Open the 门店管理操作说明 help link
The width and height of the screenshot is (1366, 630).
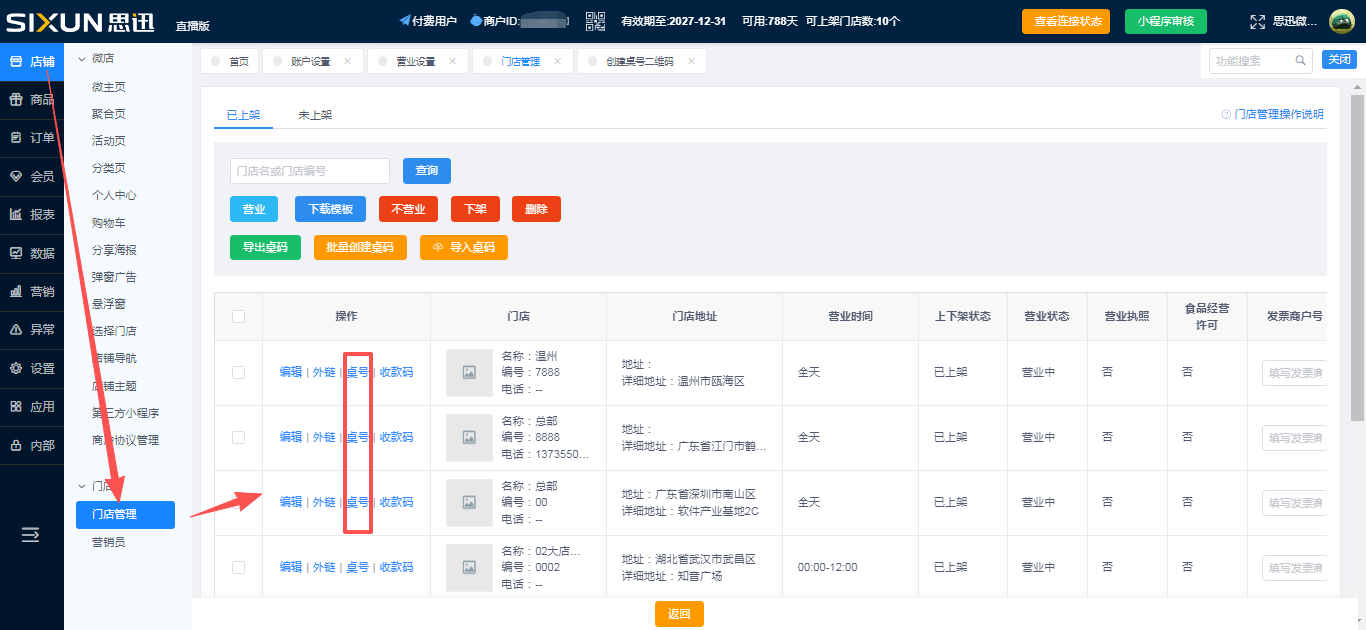(1272, 115)
